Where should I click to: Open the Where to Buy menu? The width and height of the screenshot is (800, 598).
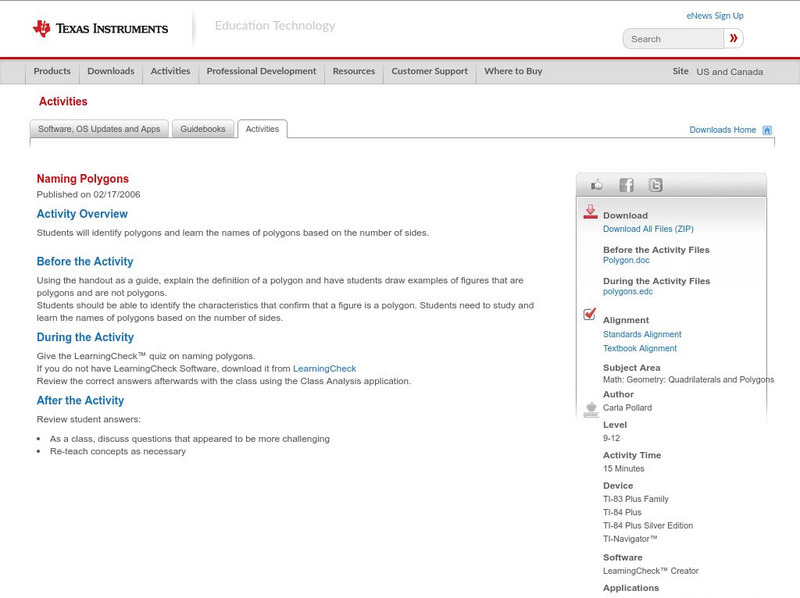pos(513,71)
